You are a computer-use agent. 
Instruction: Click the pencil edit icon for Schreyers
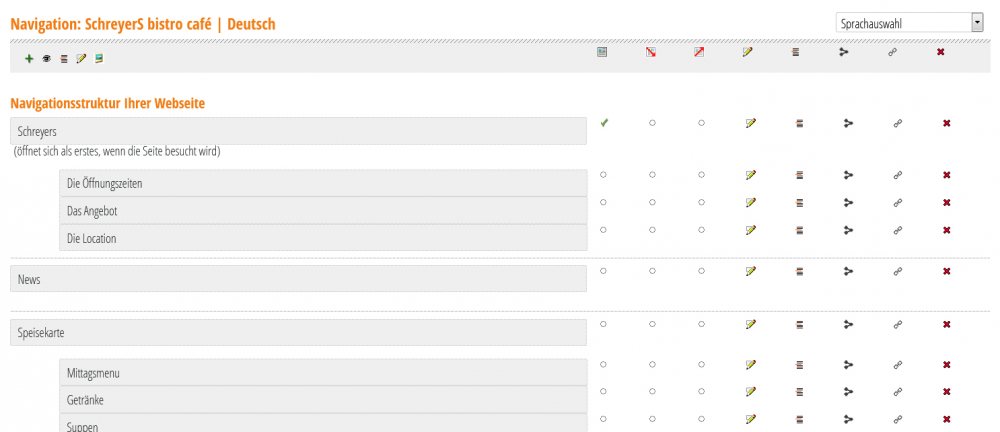point(751,123)
